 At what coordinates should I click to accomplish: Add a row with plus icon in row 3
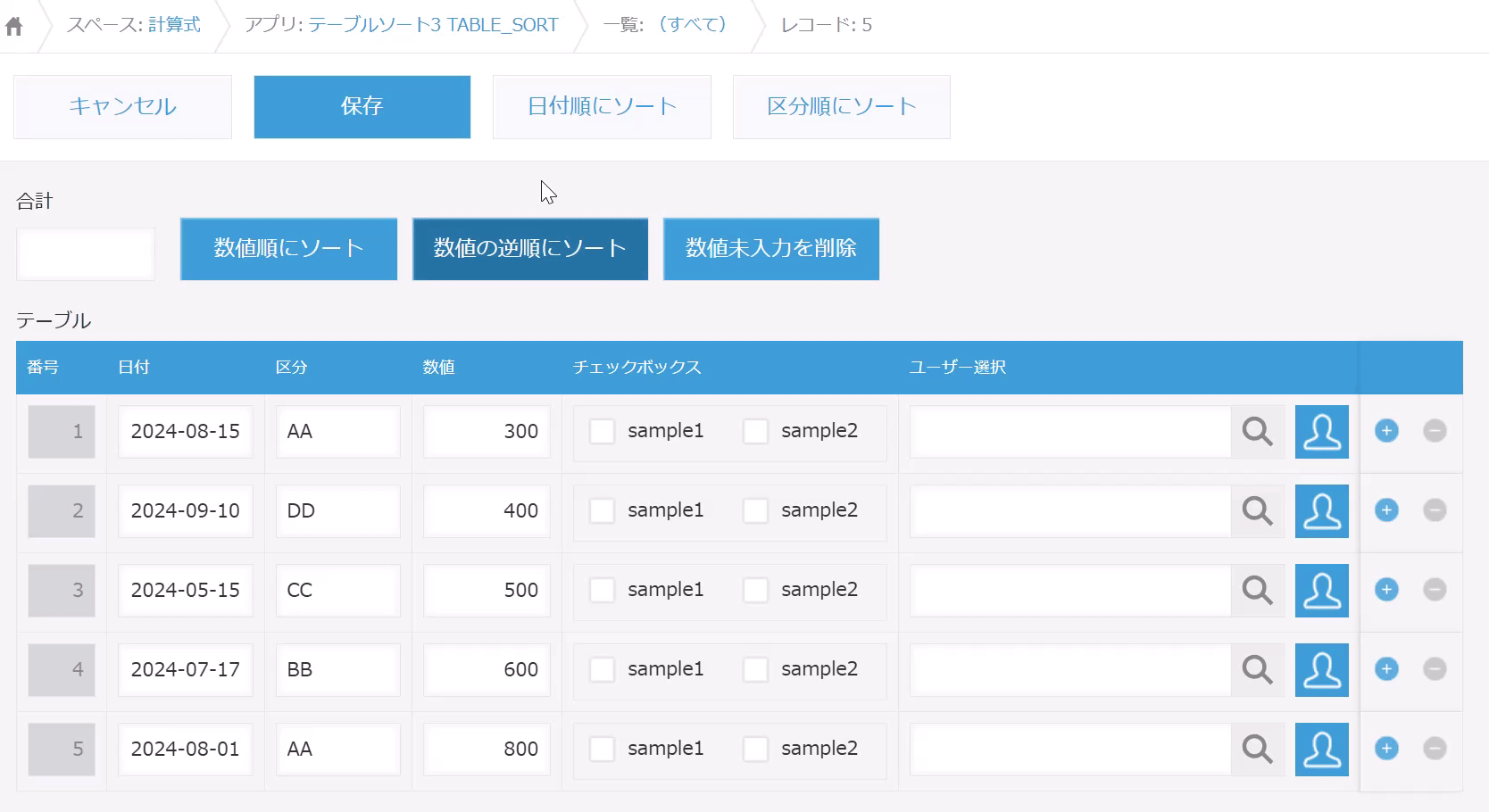pos(1386,590)
